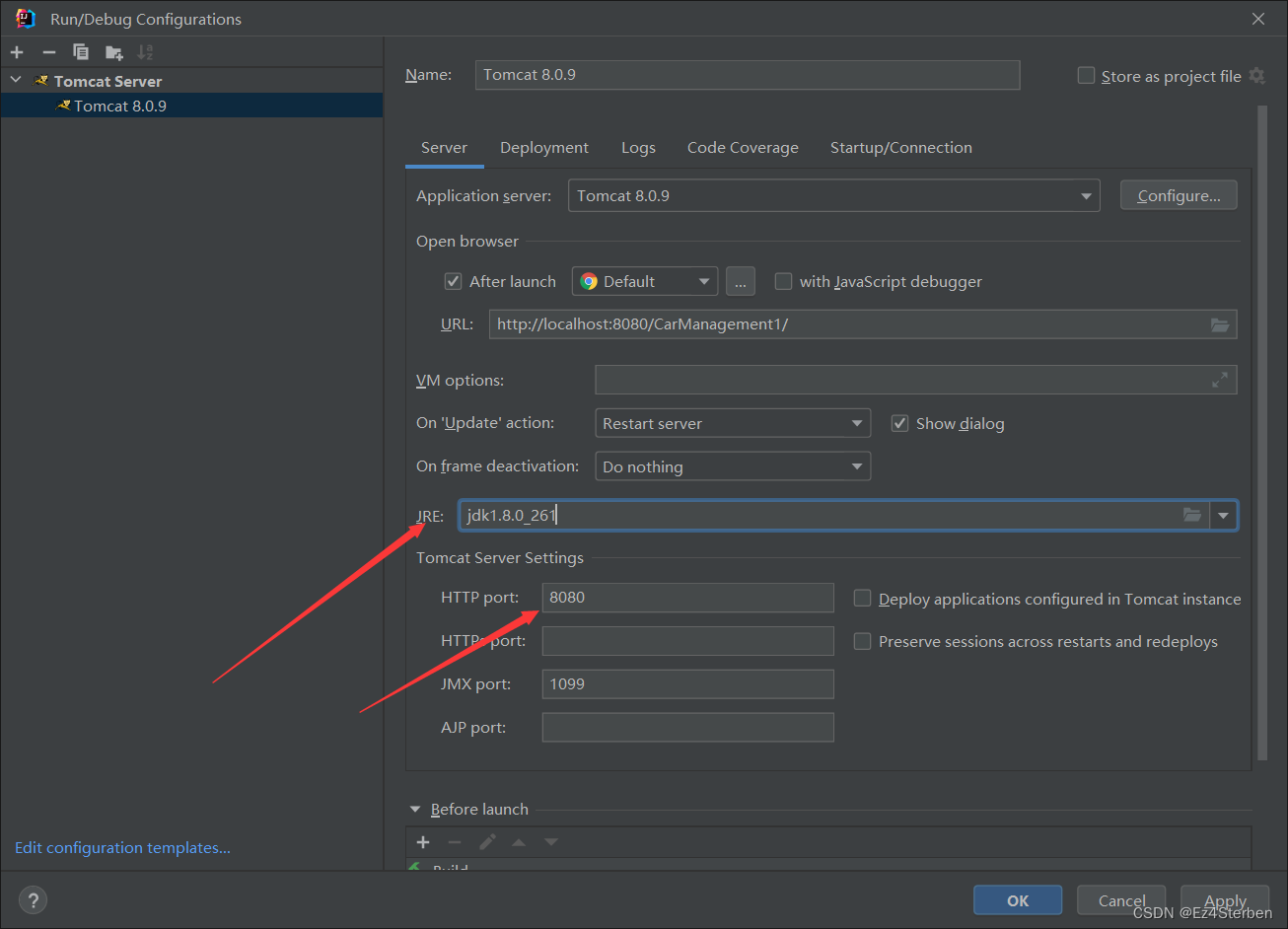Add a Before launch task

click(x=423, y=842)
